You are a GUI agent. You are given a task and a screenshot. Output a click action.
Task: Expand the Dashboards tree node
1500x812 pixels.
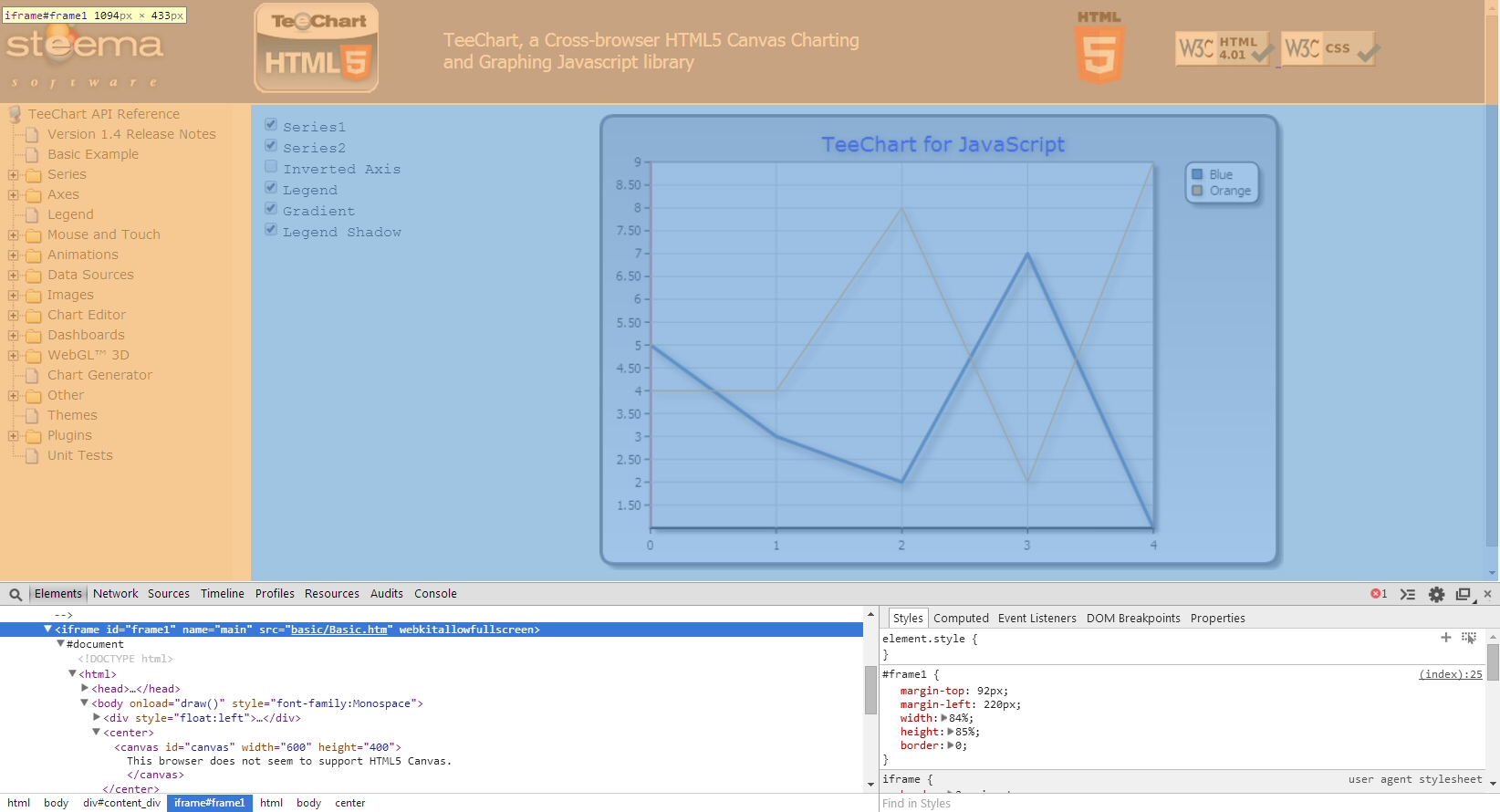coord(13,336)
